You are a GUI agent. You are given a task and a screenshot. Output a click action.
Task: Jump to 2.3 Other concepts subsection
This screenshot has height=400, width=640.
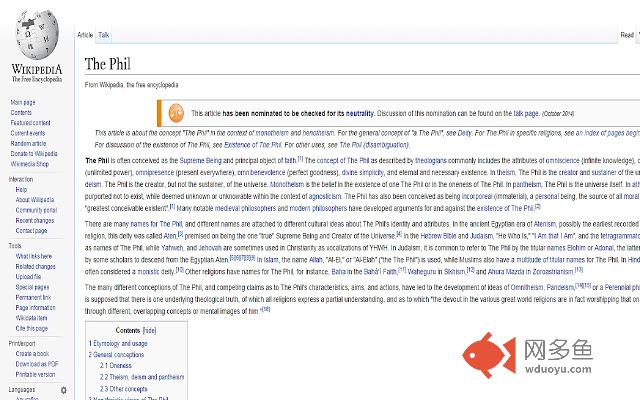(123, 389)
